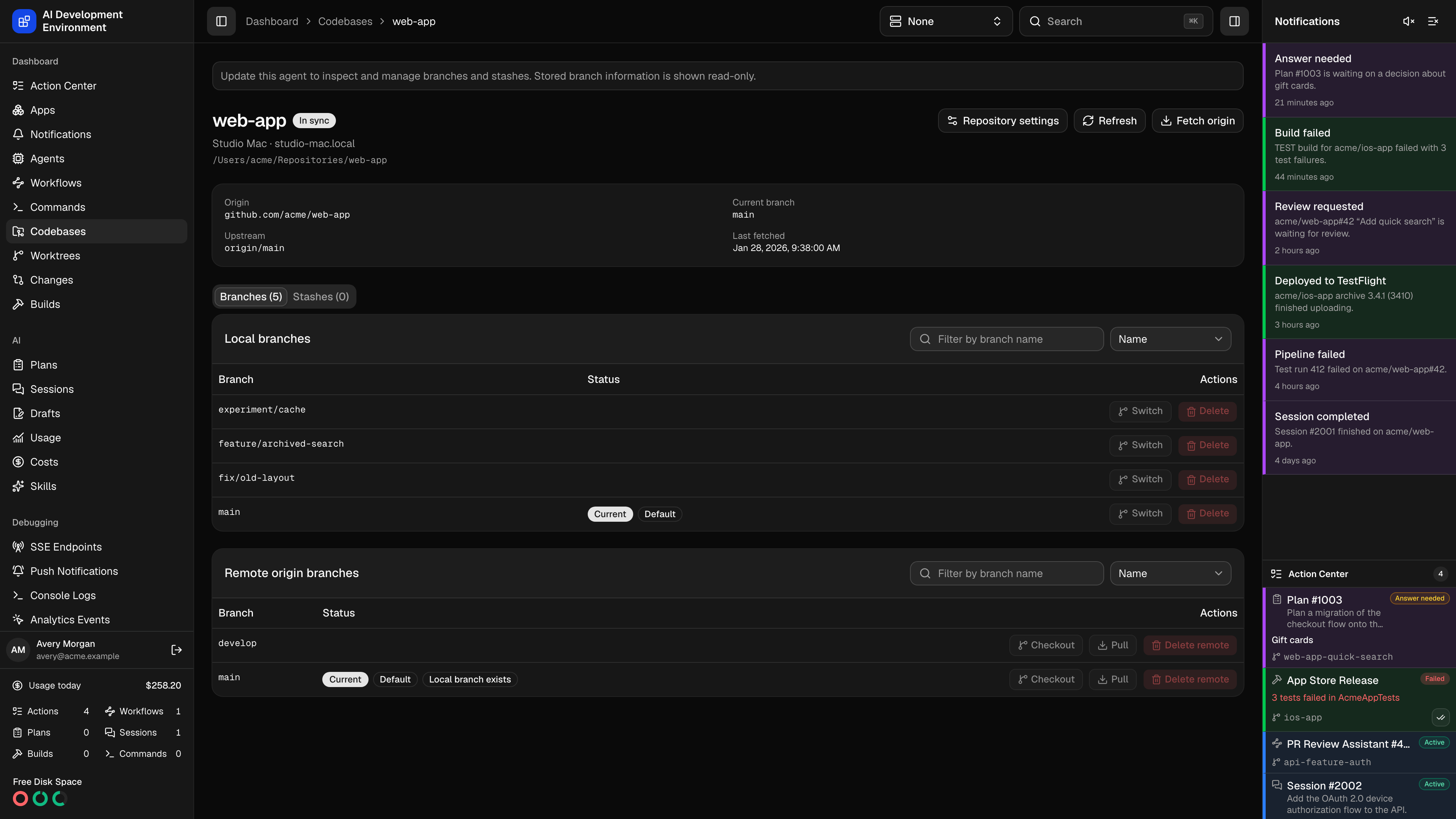This screenshot has height=819, width=1456.
Task: Switch to the Stashes (0) tab
Action: click(320, 297)
